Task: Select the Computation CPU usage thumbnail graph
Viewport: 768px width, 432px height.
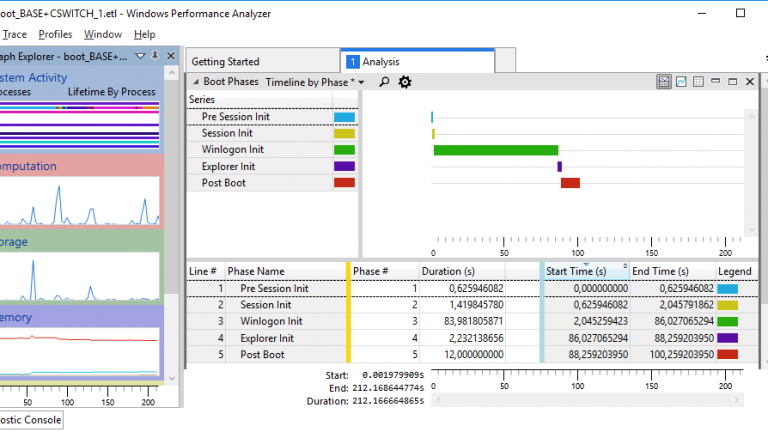Action: [79, 200]
